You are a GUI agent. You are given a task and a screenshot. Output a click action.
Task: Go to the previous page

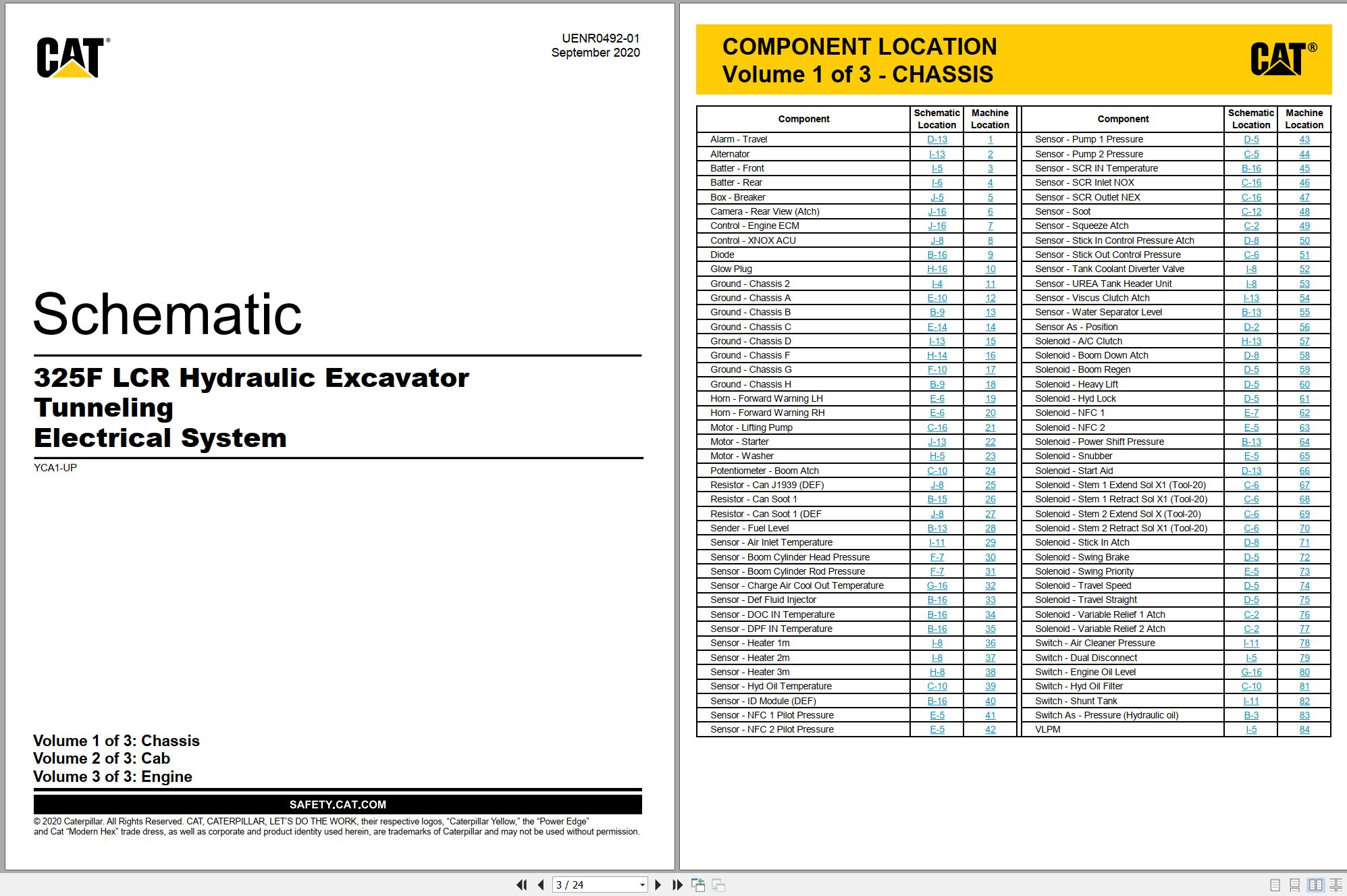pyautogui.click(x=541, y=885)
